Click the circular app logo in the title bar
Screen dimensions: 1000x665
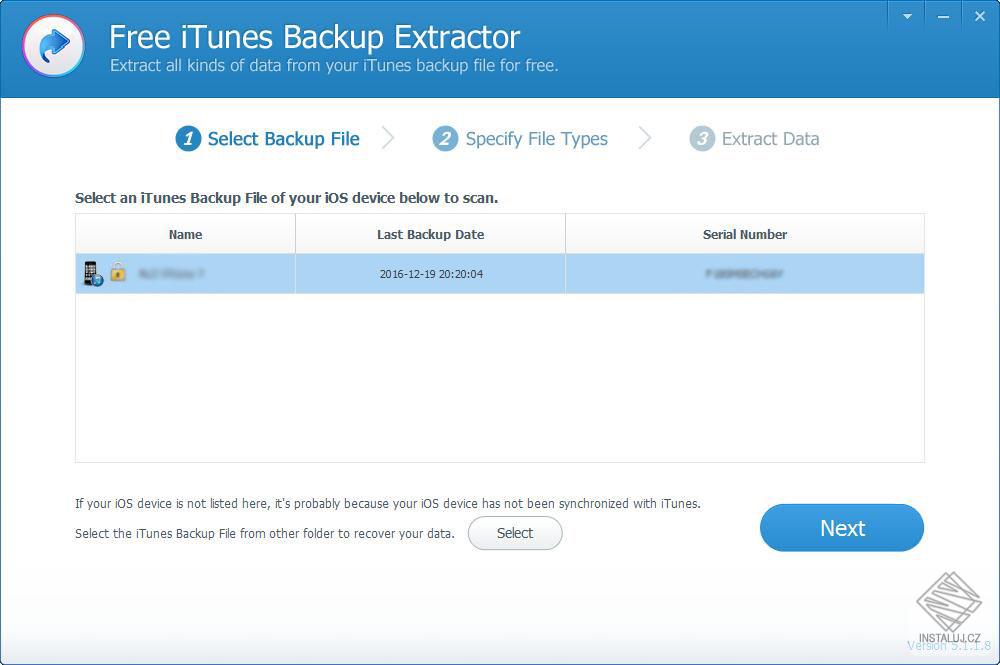pyautogui.click(x=53, y=47)
